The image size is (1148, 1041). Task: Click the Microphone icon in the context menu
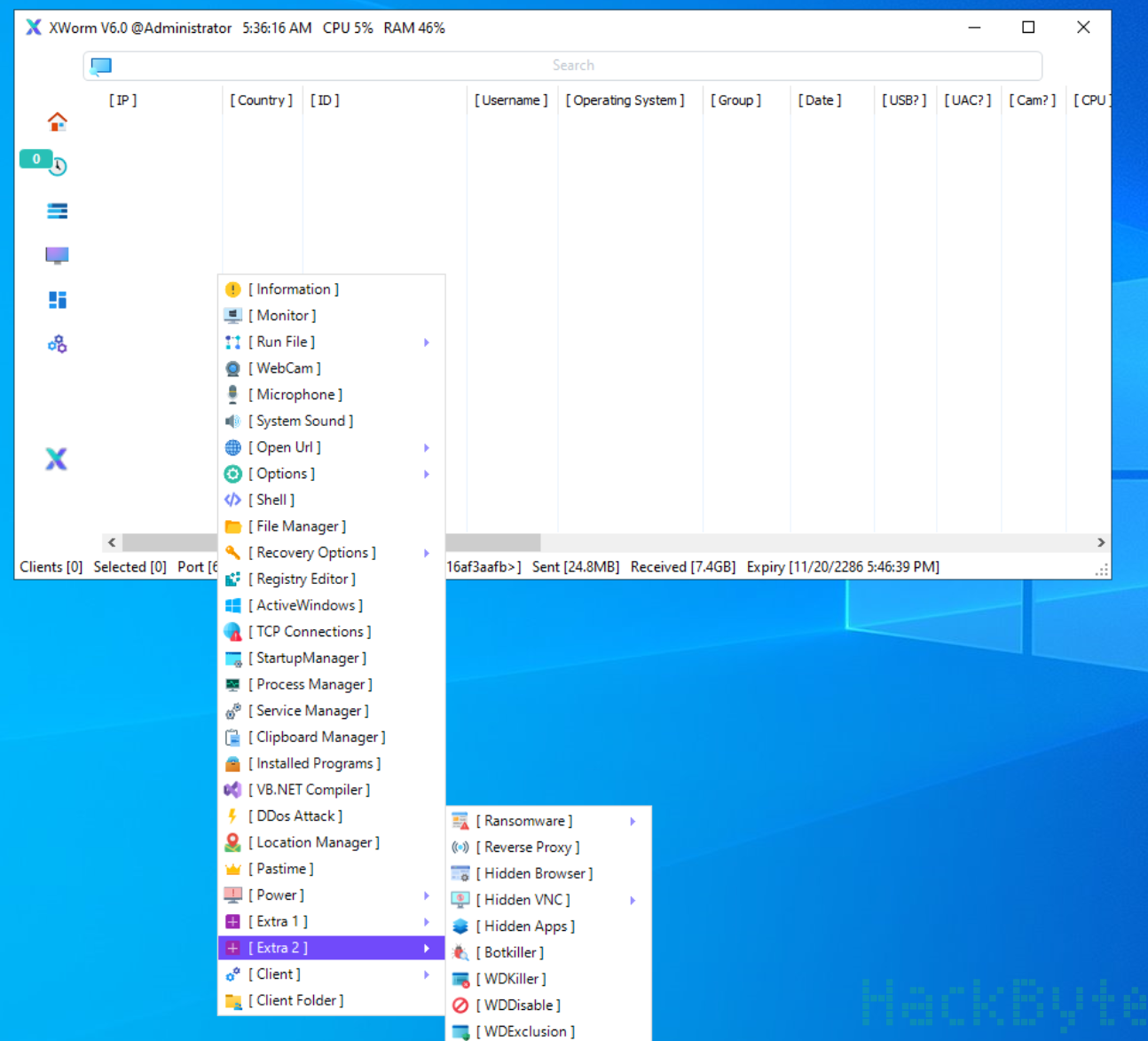point(232,395)
